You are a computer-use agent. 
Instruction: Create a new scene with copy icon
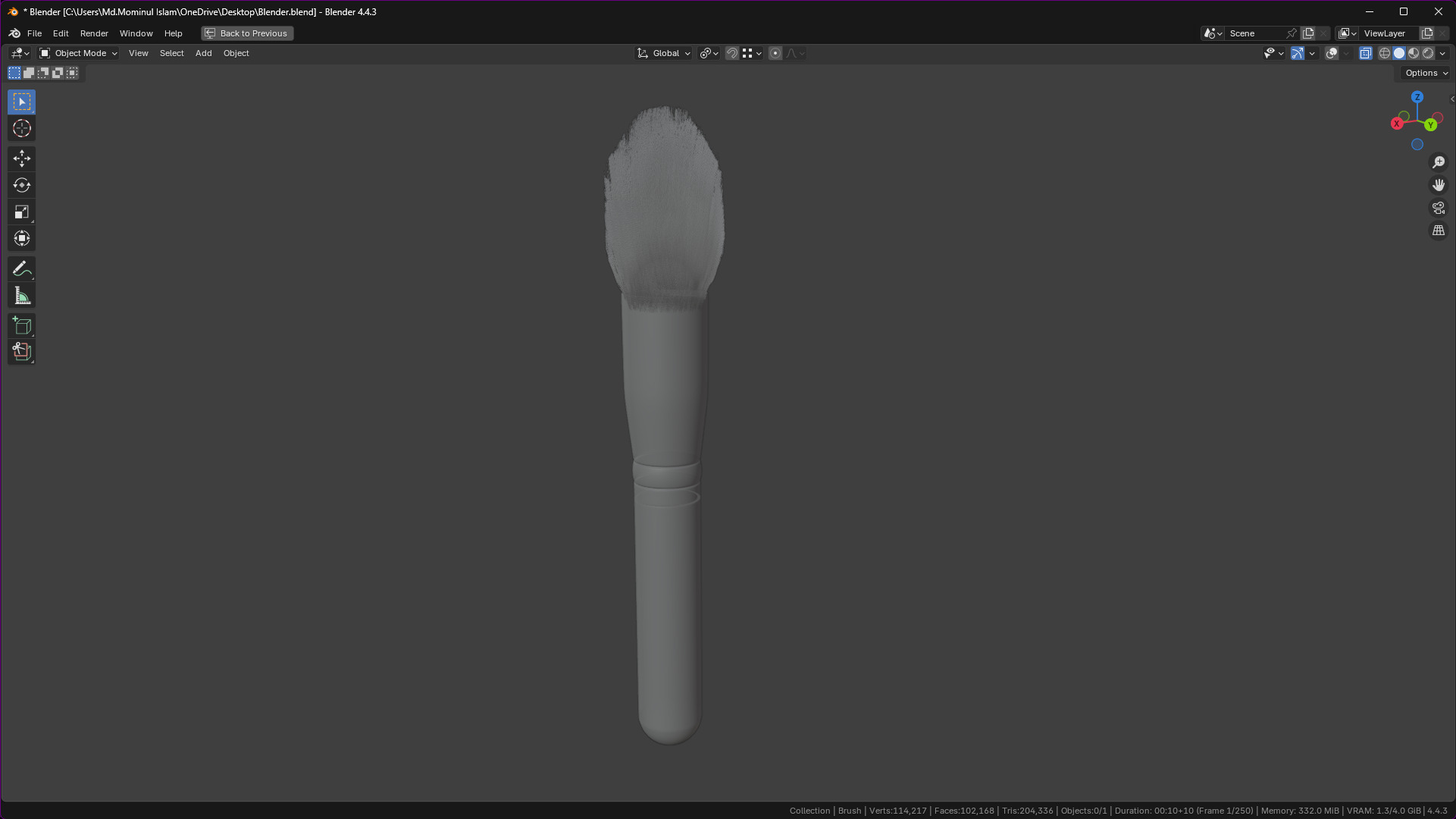point(1308,33)
